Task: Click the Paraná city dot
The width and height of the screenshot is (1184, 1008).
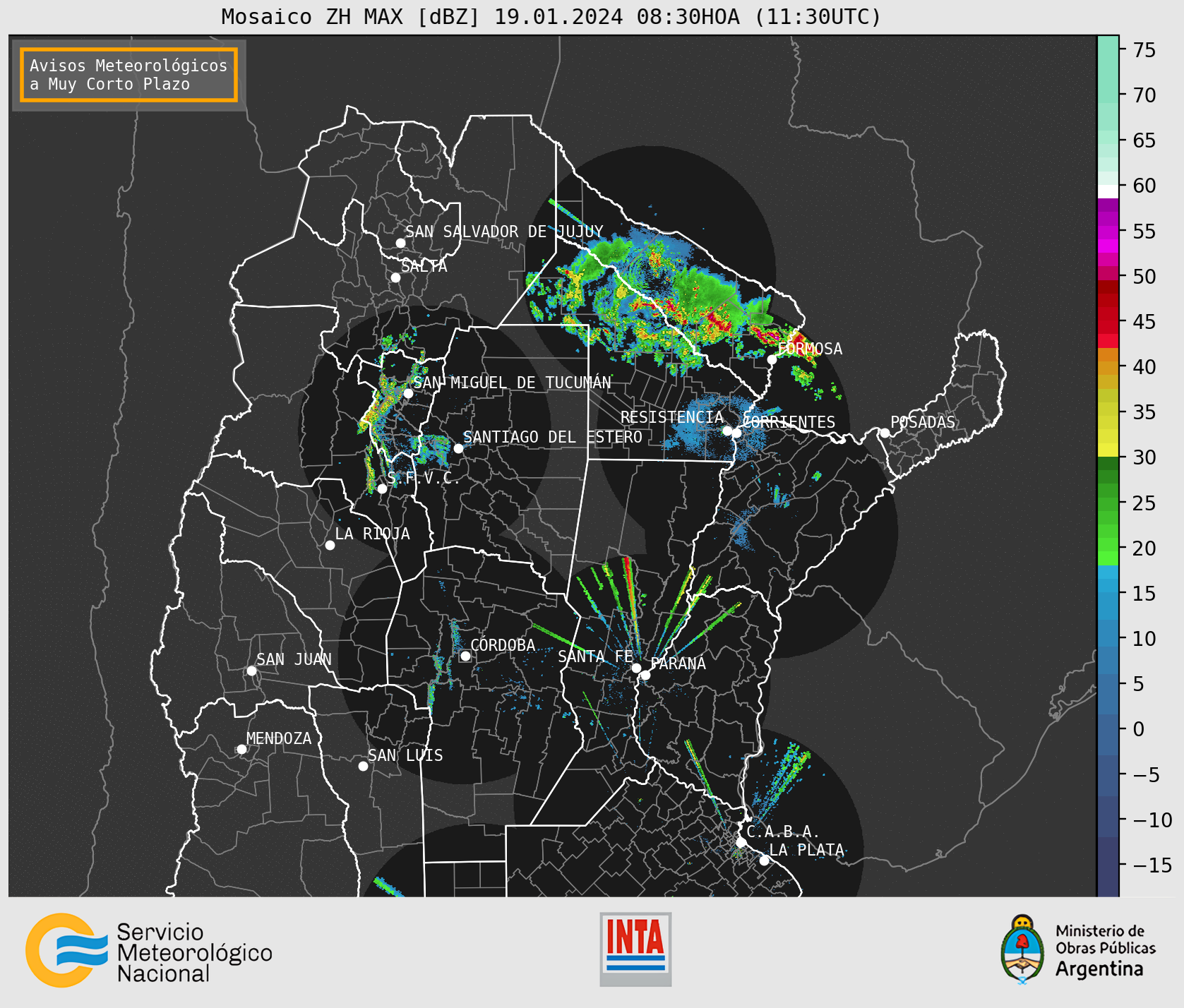Action: pos(645,675)
